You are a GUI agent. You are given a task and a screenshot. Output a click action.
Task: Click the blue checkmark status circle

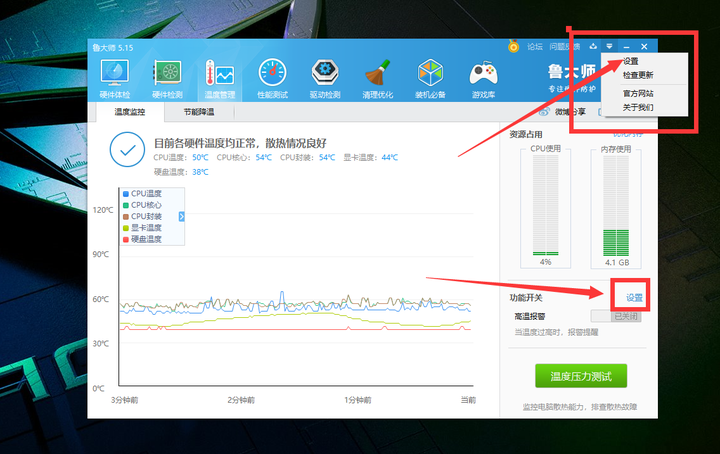127,149
